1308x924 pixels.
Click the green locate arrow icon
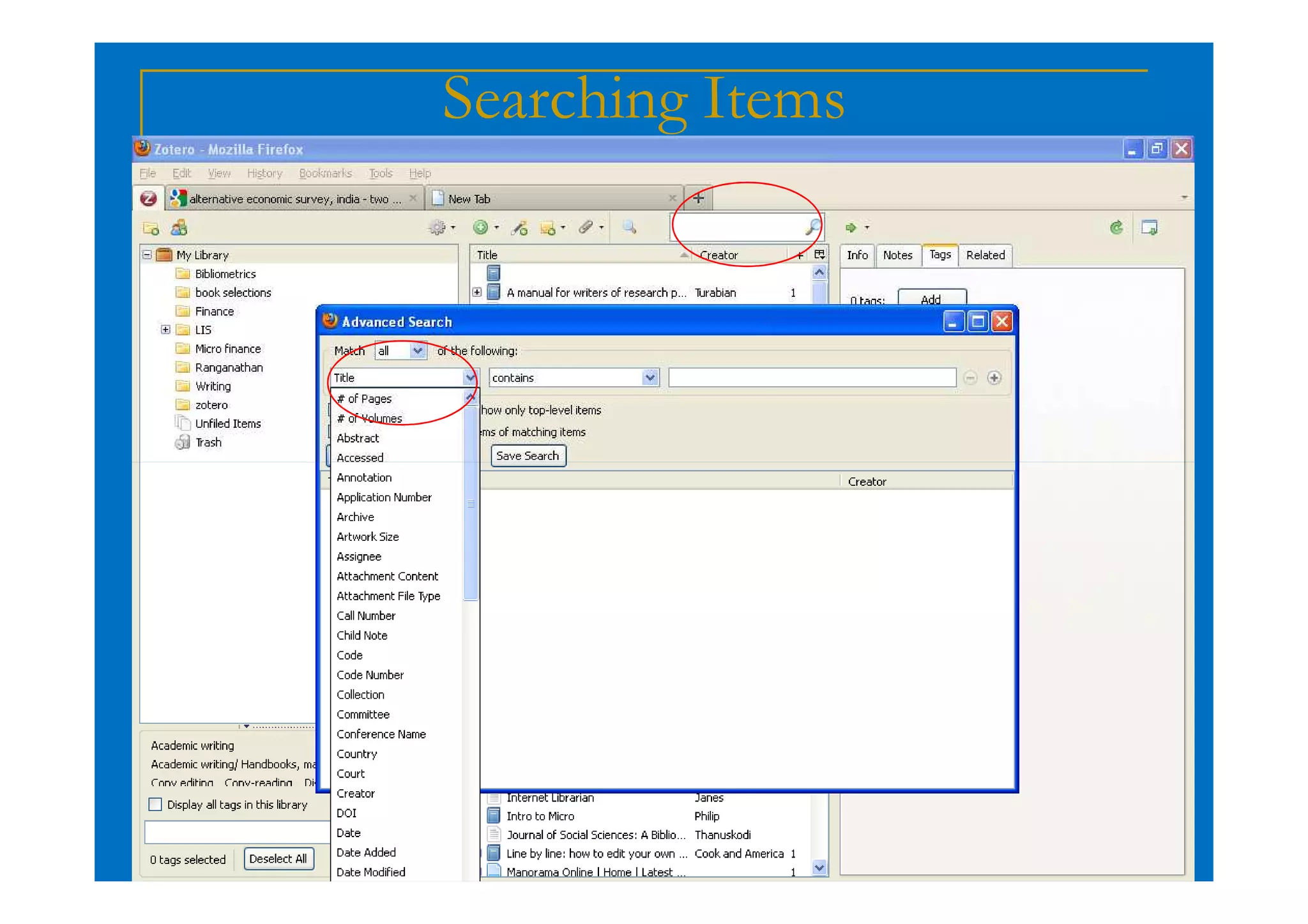[x=851, y=227]
